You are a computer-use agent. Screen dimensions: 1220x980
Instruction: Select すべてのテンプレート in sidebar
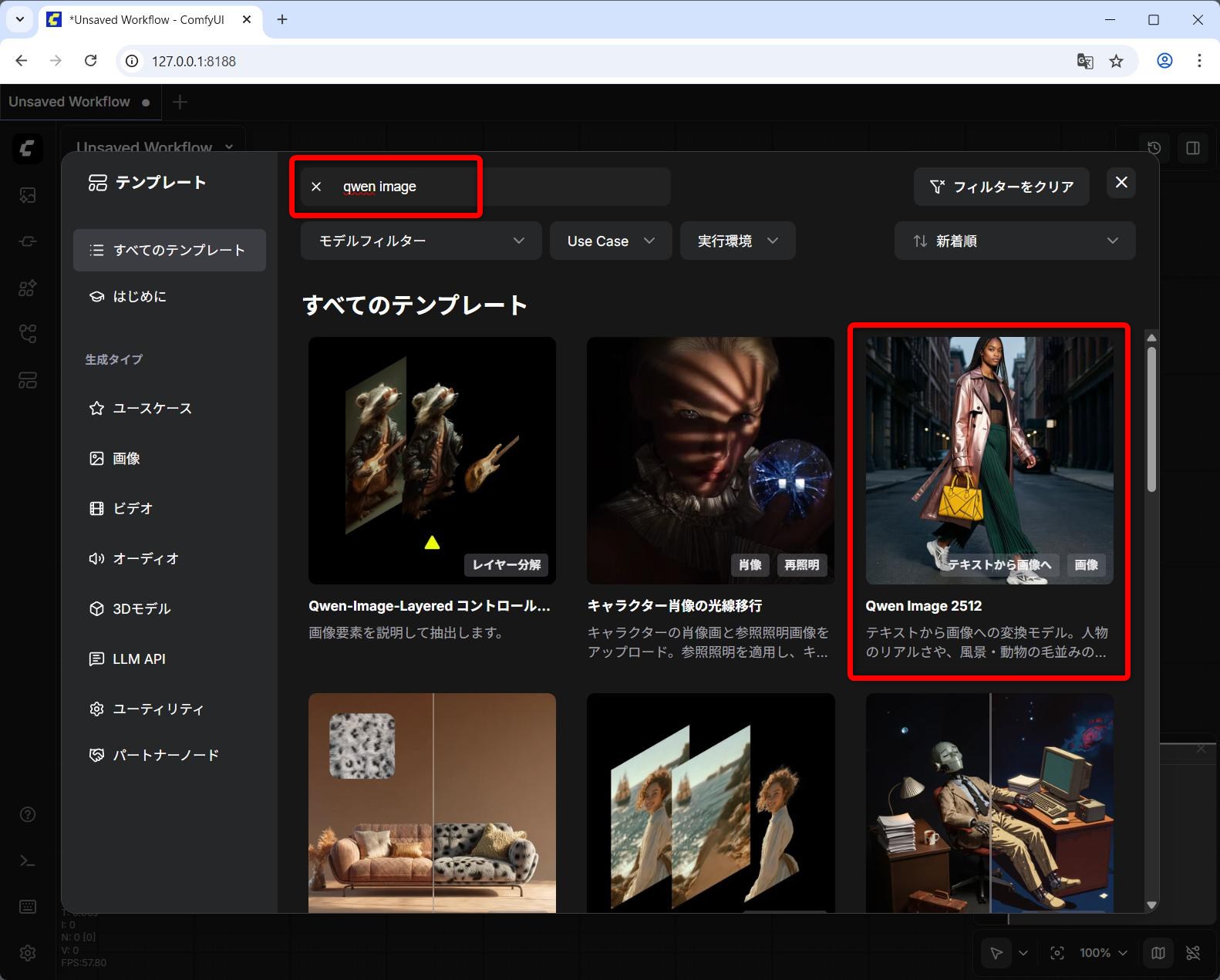pyautogui.click(x=170, y=250)
